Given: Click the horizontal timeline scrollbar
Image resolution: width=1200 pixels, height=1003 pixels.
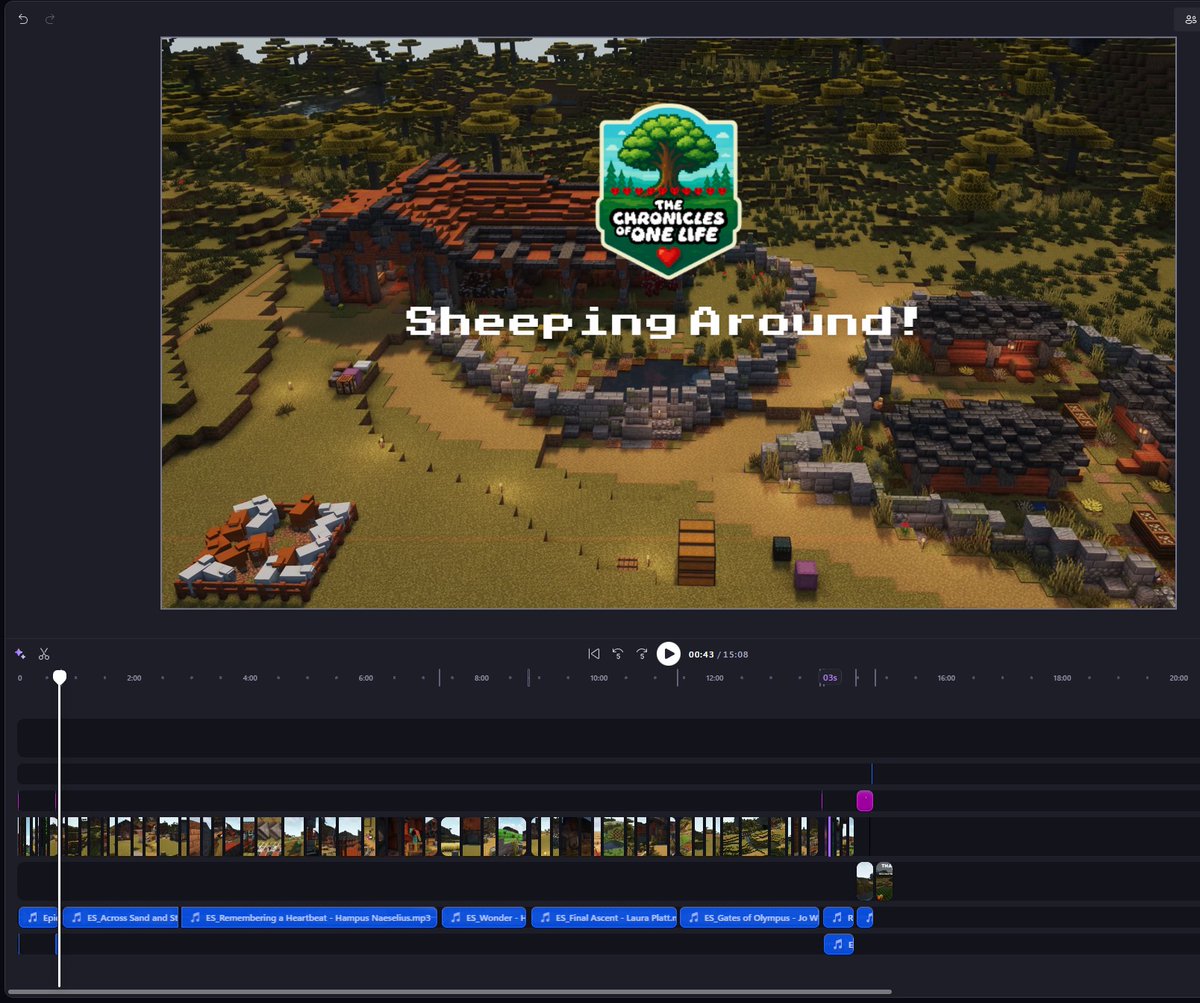Looking at the screenshot, I should 450,992.
